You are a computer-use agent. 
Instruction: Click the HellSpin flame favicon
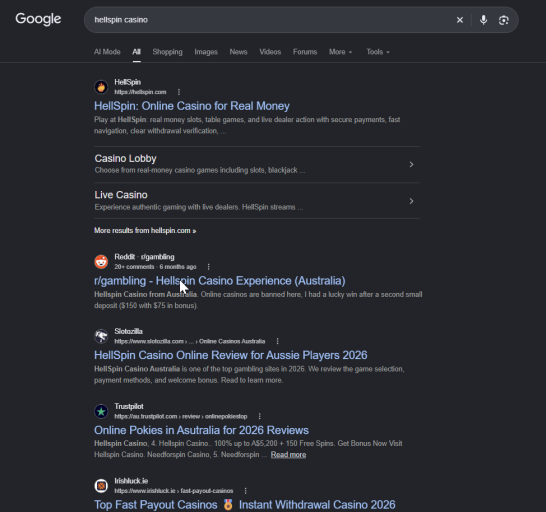coord(101,87)
